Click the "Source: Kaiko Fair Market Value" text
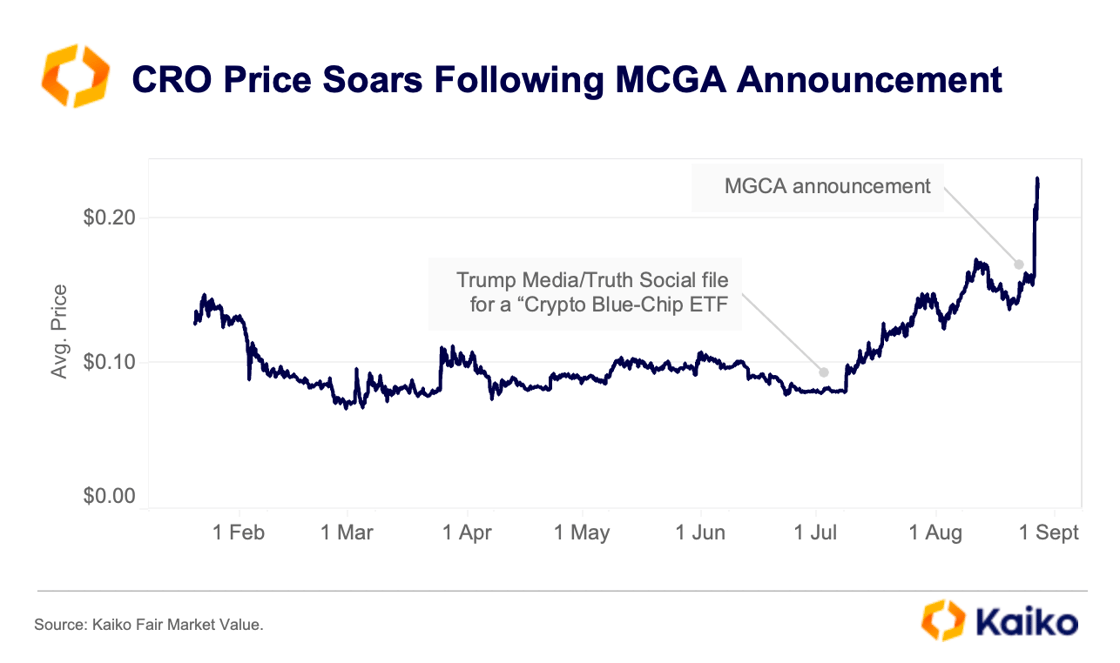The width and height of the screenshot is (1120, 663). (x=149, y=625)
